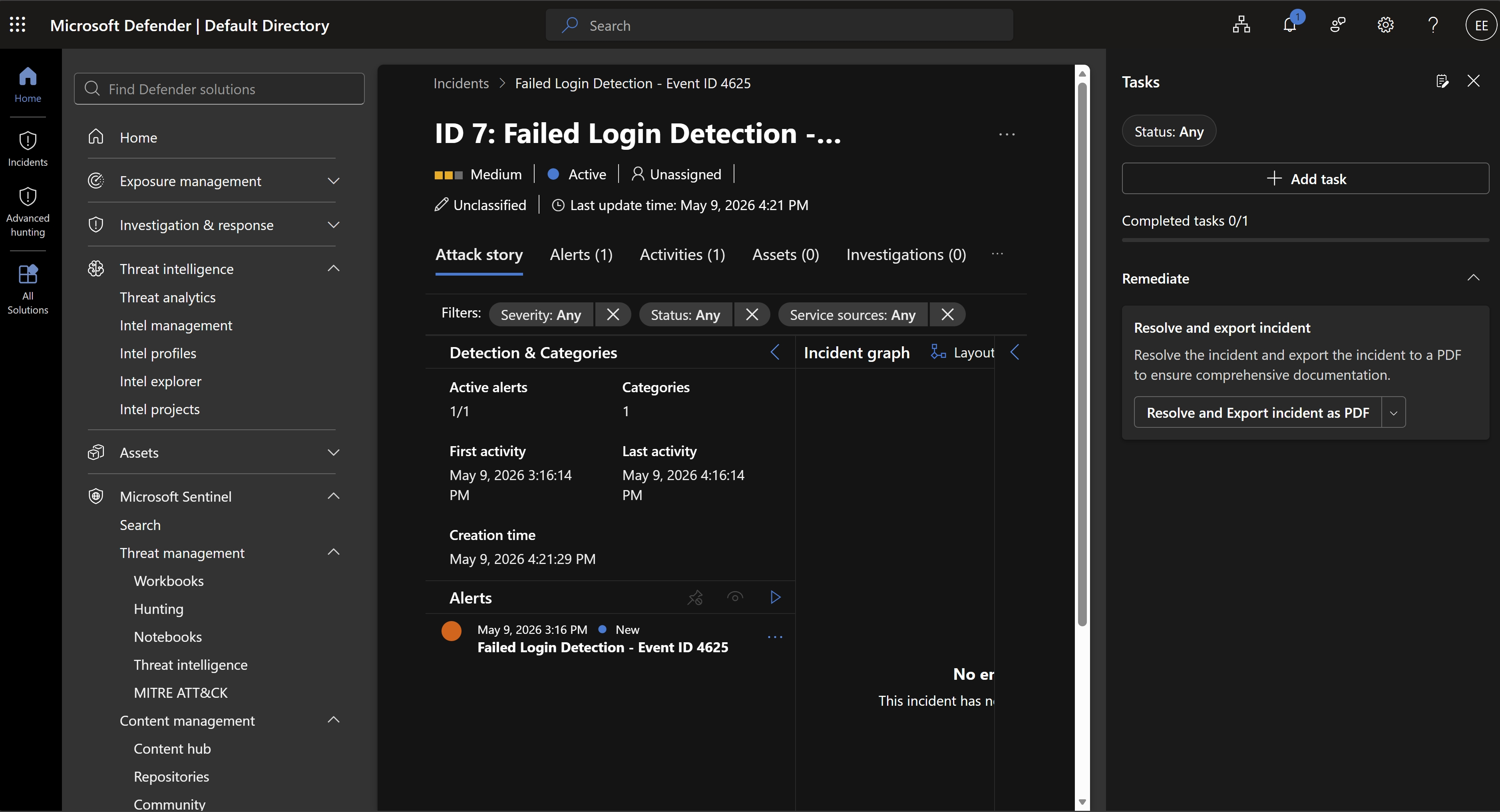Close the Tasks panel
Image resolution: width=1500 pixels, height=812 pixels.
(x=1473, y=81)
